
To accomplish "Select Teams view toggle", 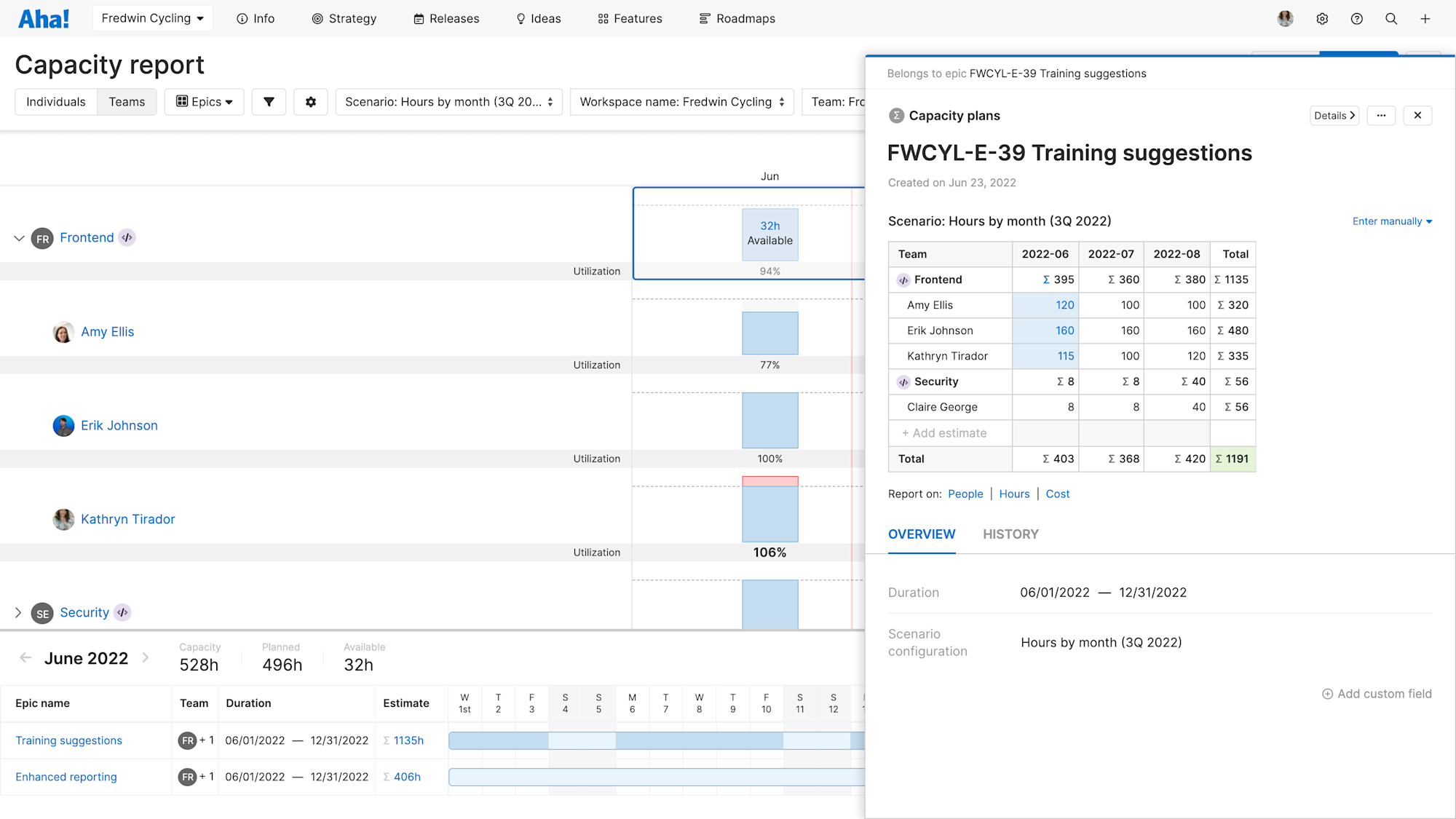I will pos(127,101).
